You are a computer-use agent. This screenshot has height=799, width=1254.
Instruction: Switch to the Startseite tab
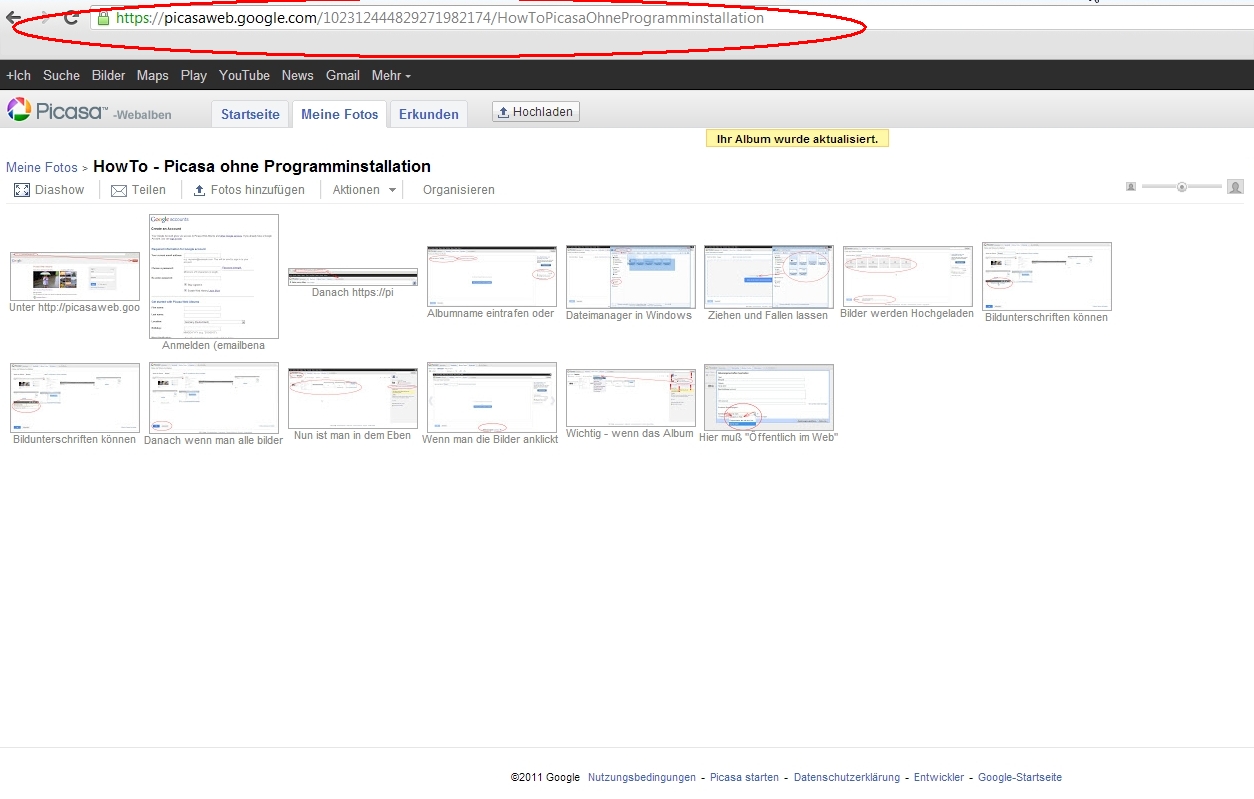(250, 114)
